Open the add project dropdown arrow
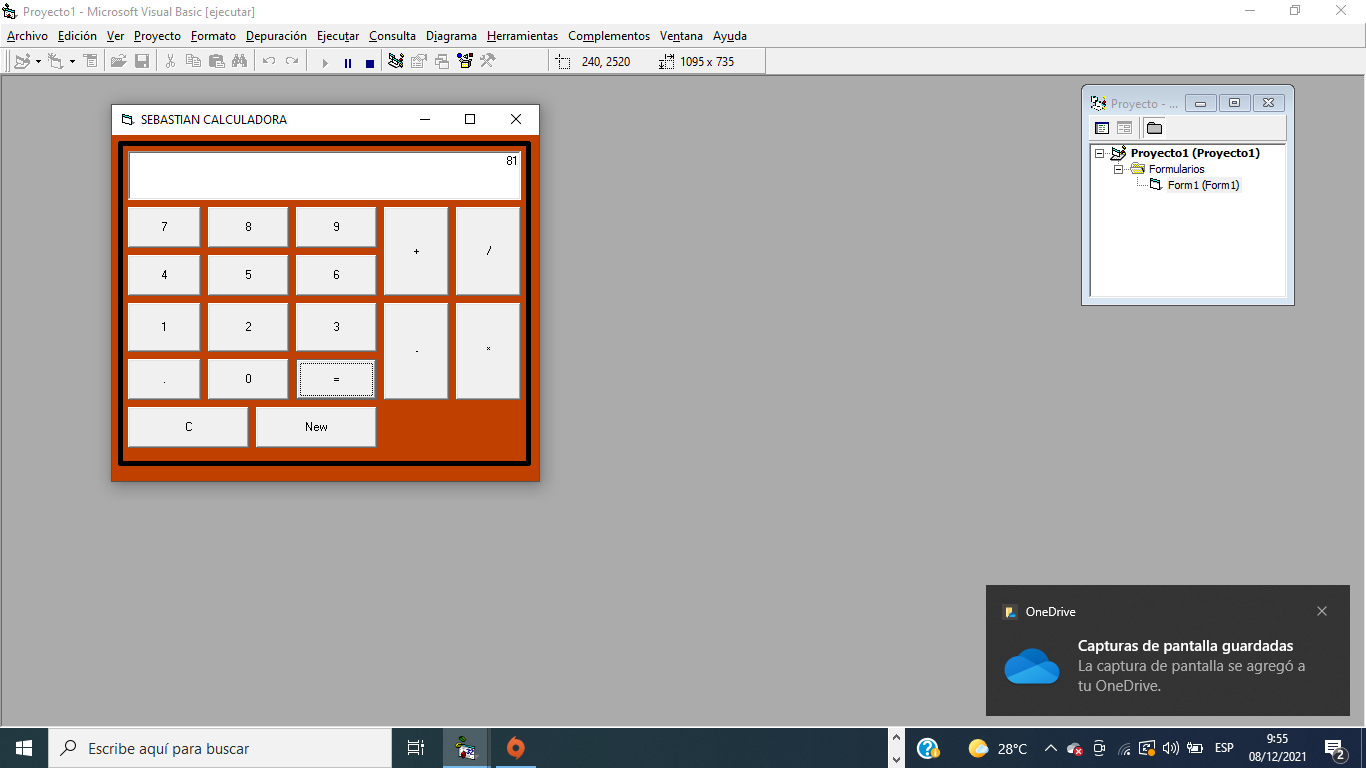Image resolution: width=1366 pixels, height=768 pixels. tap(38, 62)
